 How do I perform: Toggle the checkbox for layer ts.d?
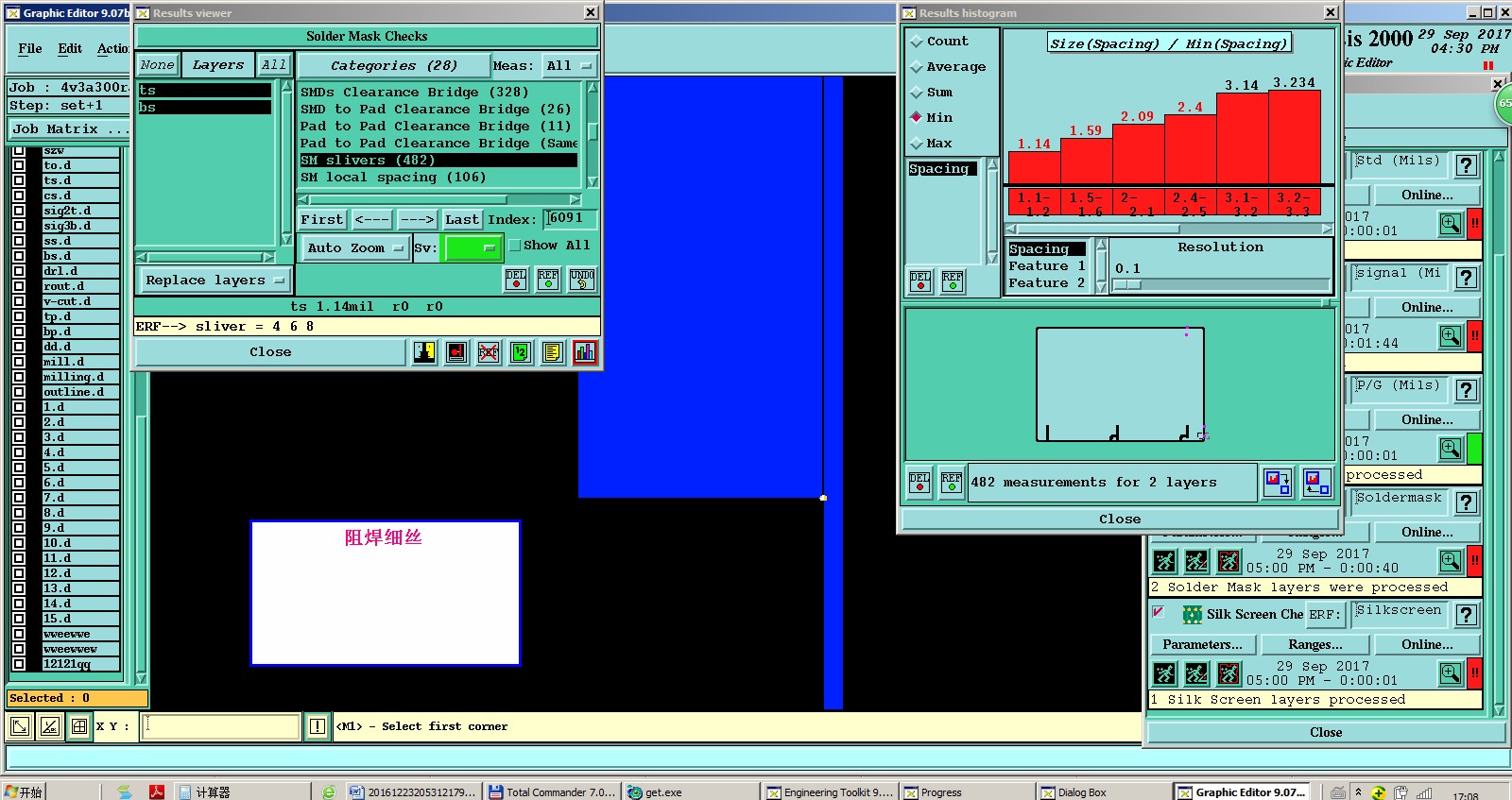click(19, 180)
